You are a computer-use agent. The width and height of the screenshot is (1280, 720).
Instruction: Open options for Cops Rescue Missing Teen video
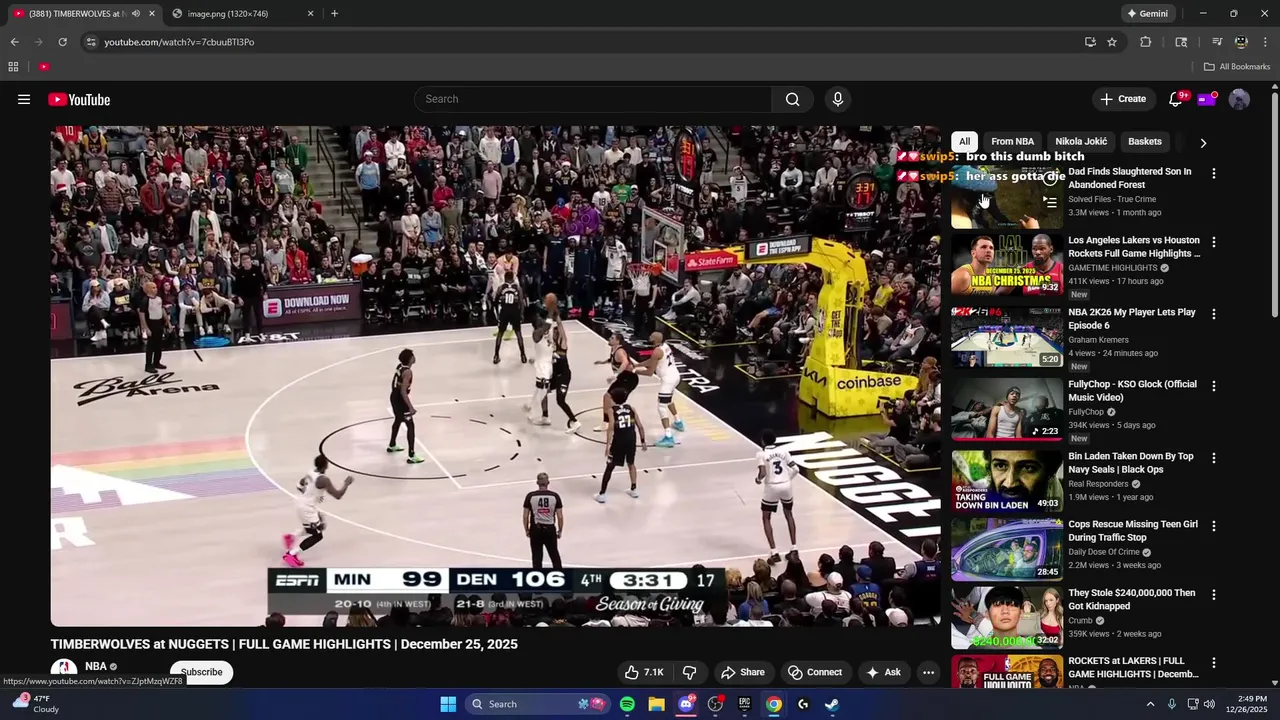tap(1214, 526)
